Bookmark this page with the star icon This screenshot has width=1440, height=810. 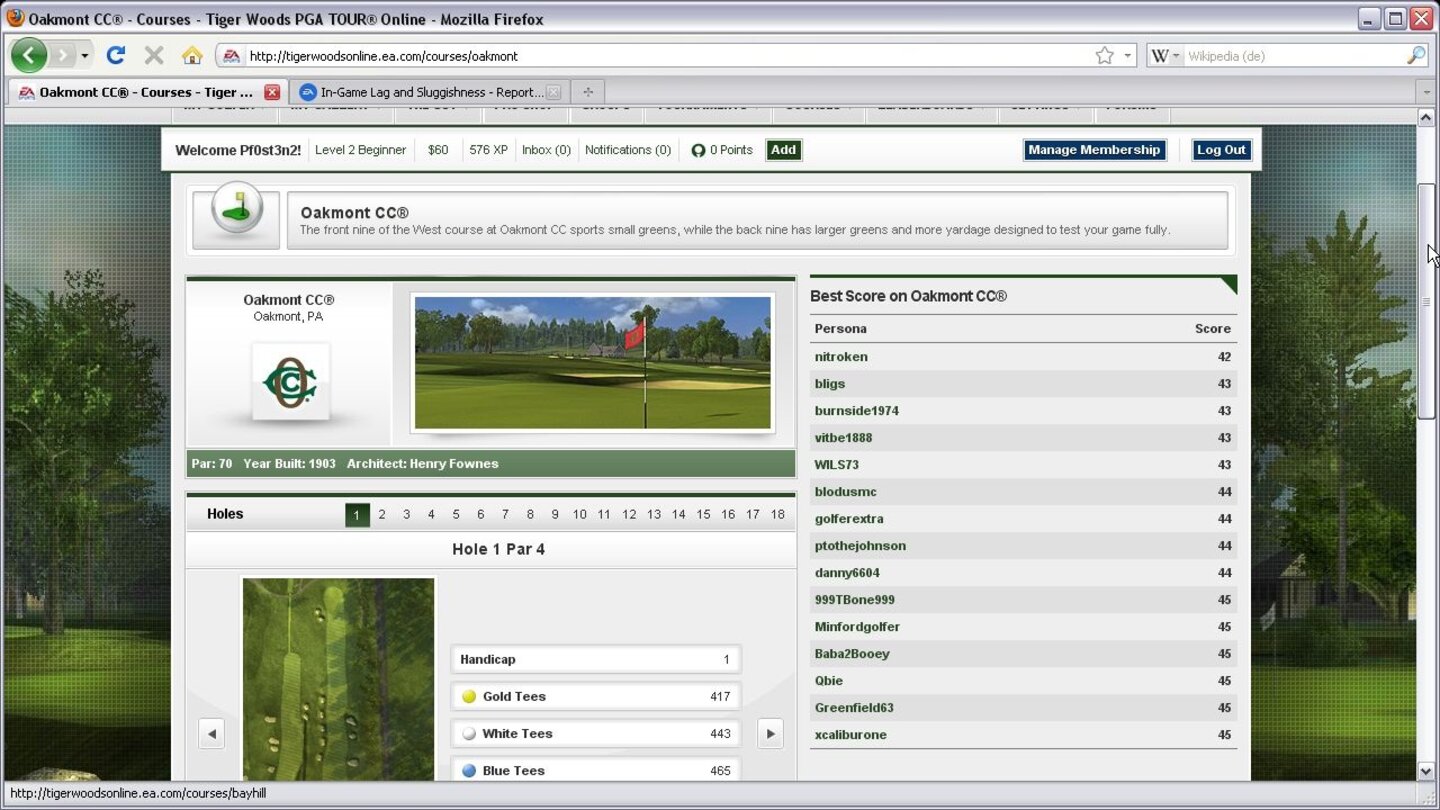(1104, 56)
